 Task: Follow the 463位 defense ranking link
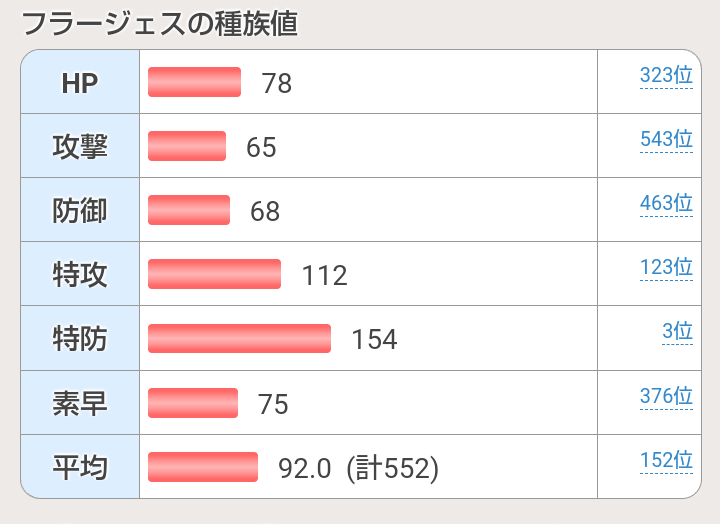tap(666, 204)
